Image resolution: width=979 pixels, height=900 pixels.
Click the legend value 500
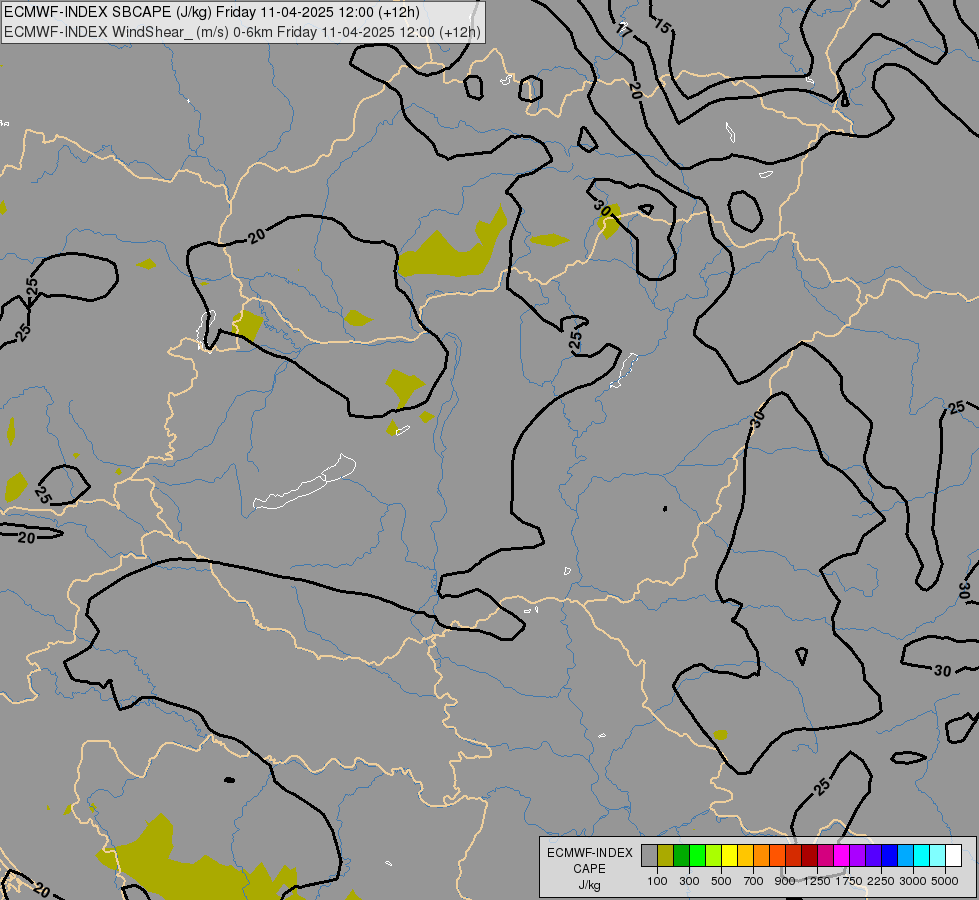[x=721, y=881]
